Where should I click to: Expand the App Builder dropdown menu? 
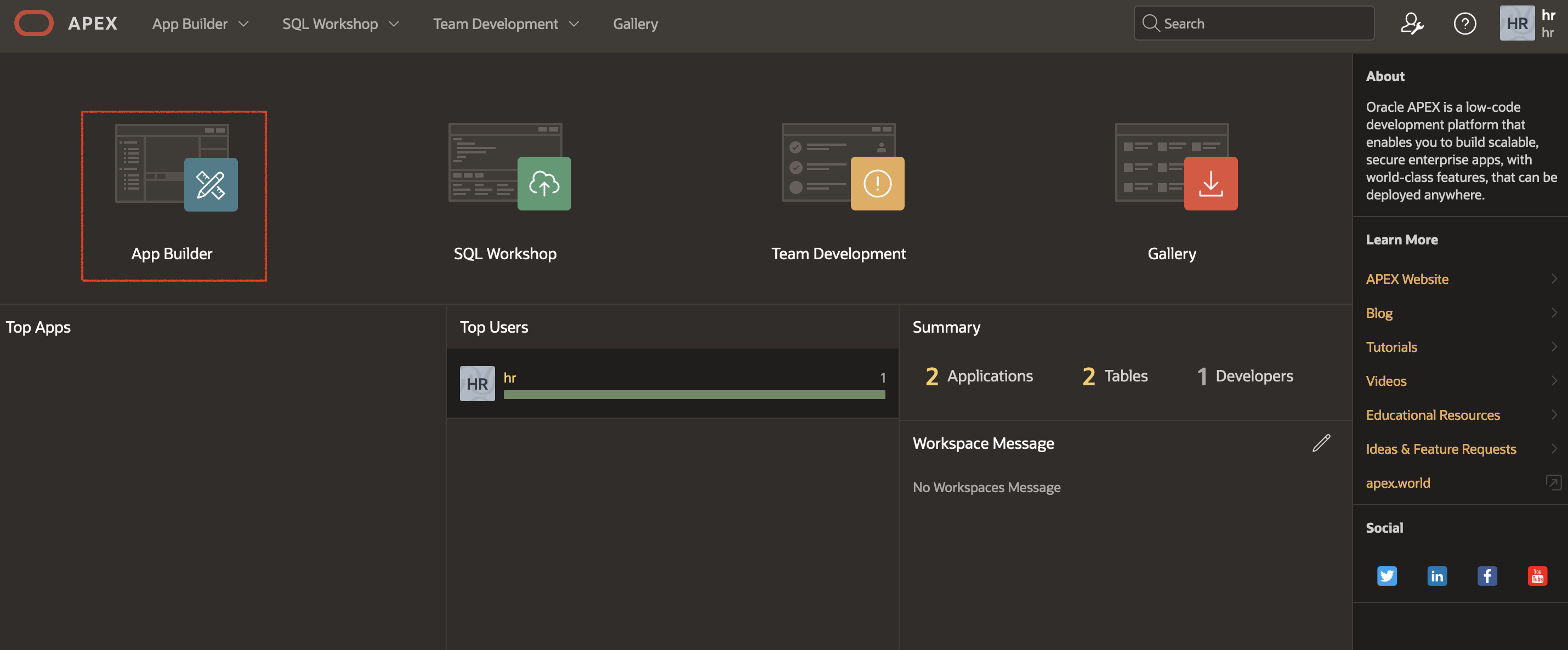pyautogui.click(x=200, y=24)
